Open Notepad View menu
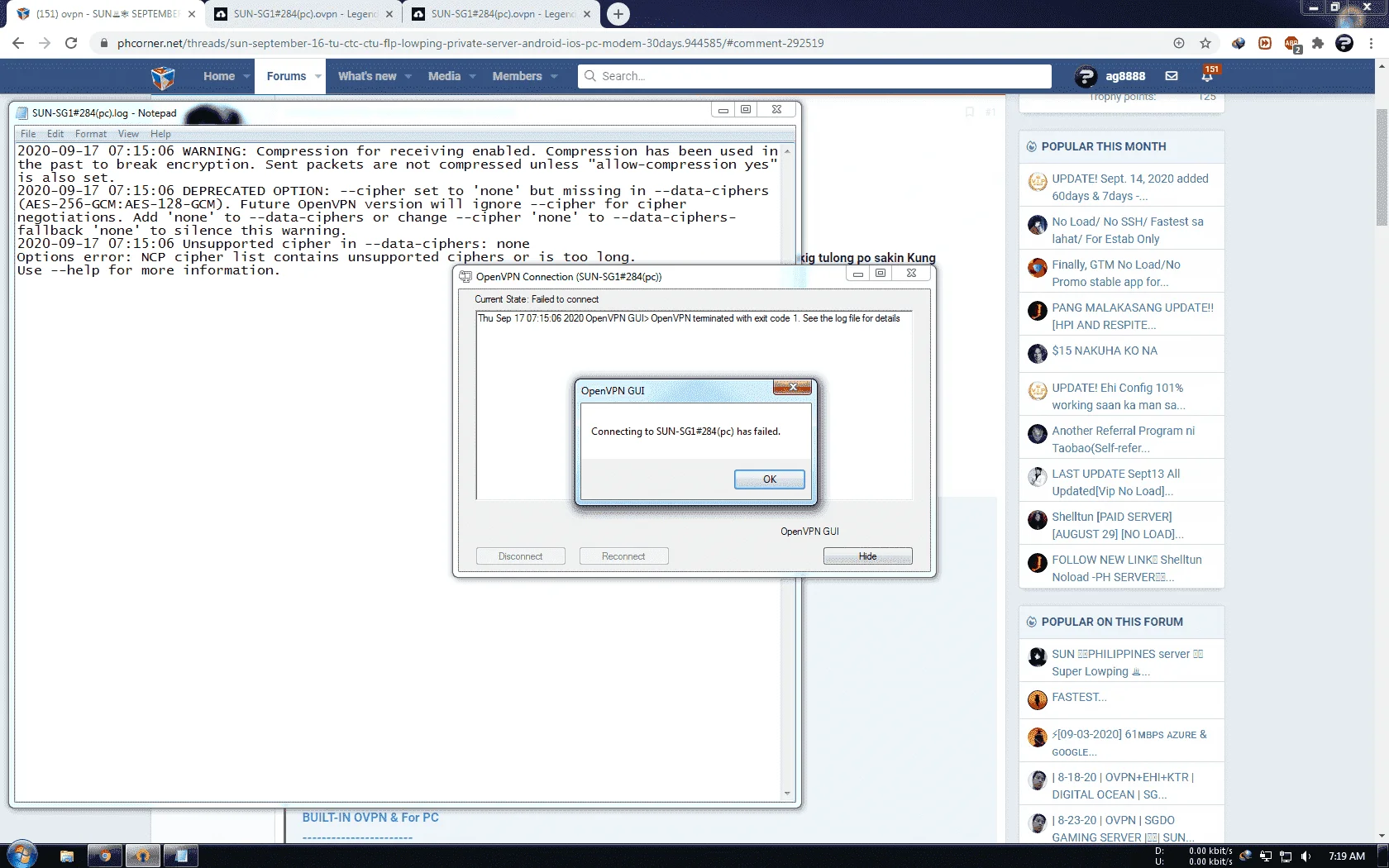The image size is (1389, 868). [128, 134]
